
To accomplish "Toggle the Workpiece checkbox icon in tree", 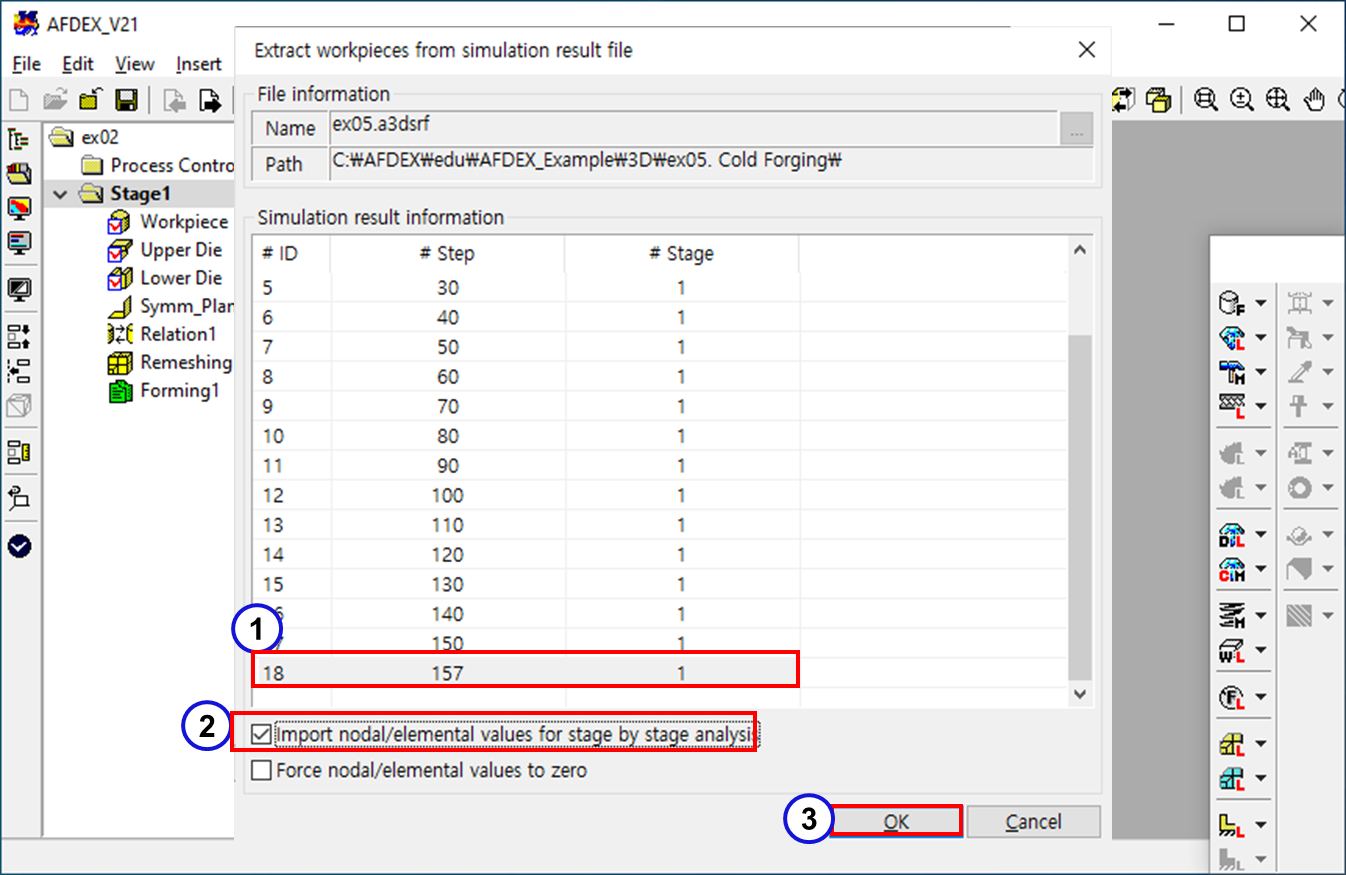I will [119, 222].
